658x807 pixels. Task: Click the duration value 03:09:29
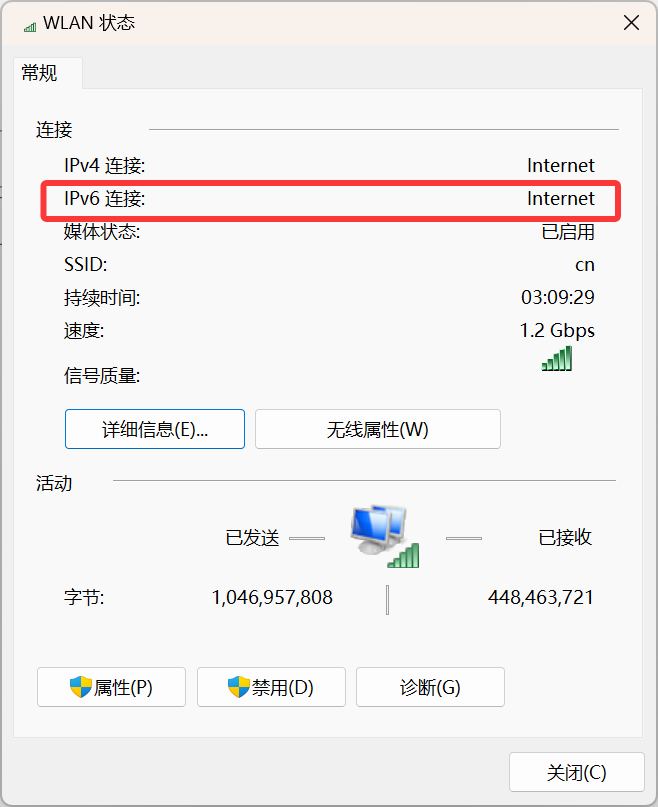(x=557, y=298)
